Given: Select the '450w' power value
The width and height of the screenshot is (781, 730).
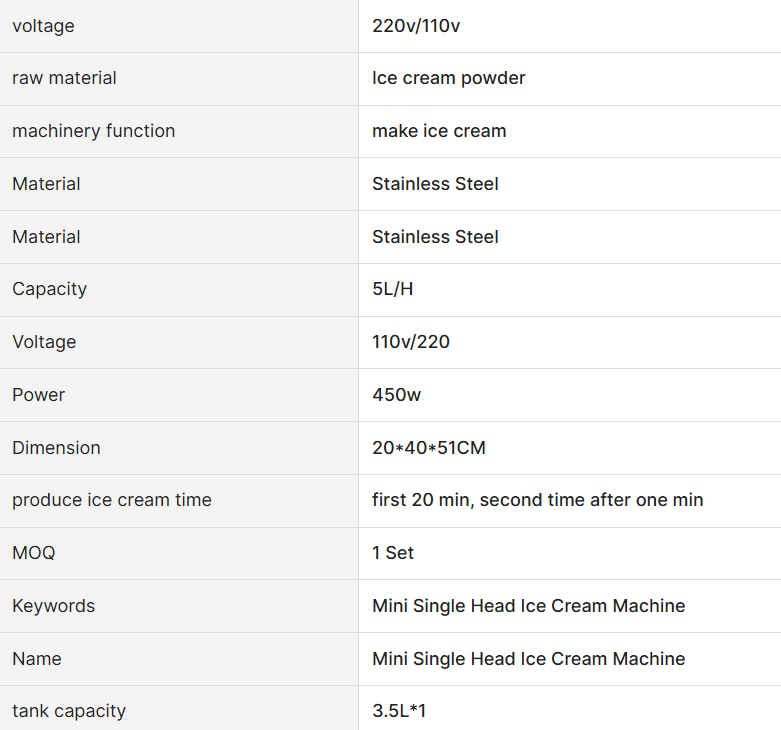Looking at the screenshot, I should coord(396,395).
